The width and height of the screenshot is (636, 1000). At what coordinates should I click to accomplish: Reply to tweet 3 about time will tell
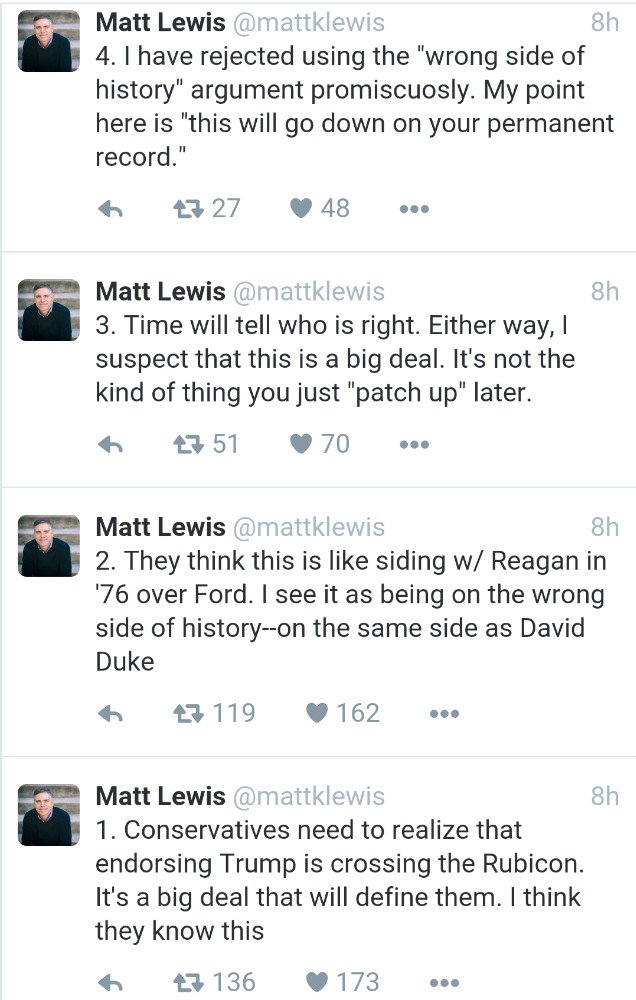point(110,445)
